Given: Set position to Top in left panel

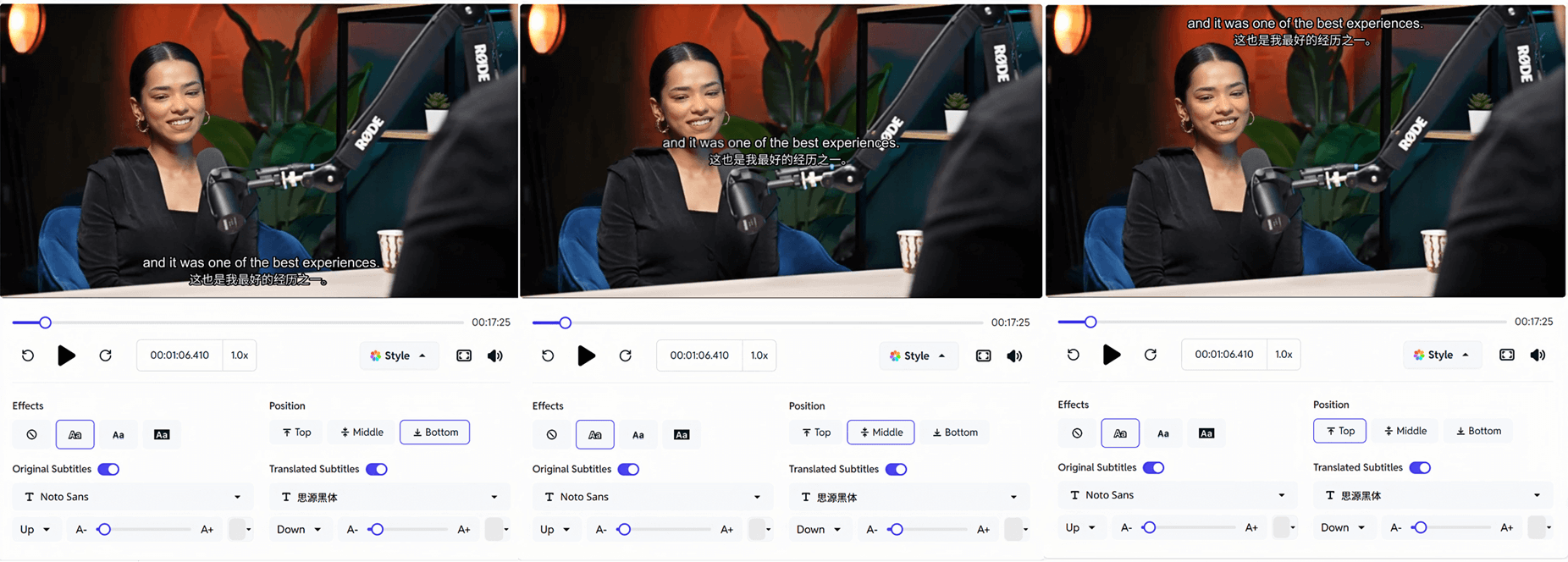Looking at the screenshot, I should (x=297, y=432).
